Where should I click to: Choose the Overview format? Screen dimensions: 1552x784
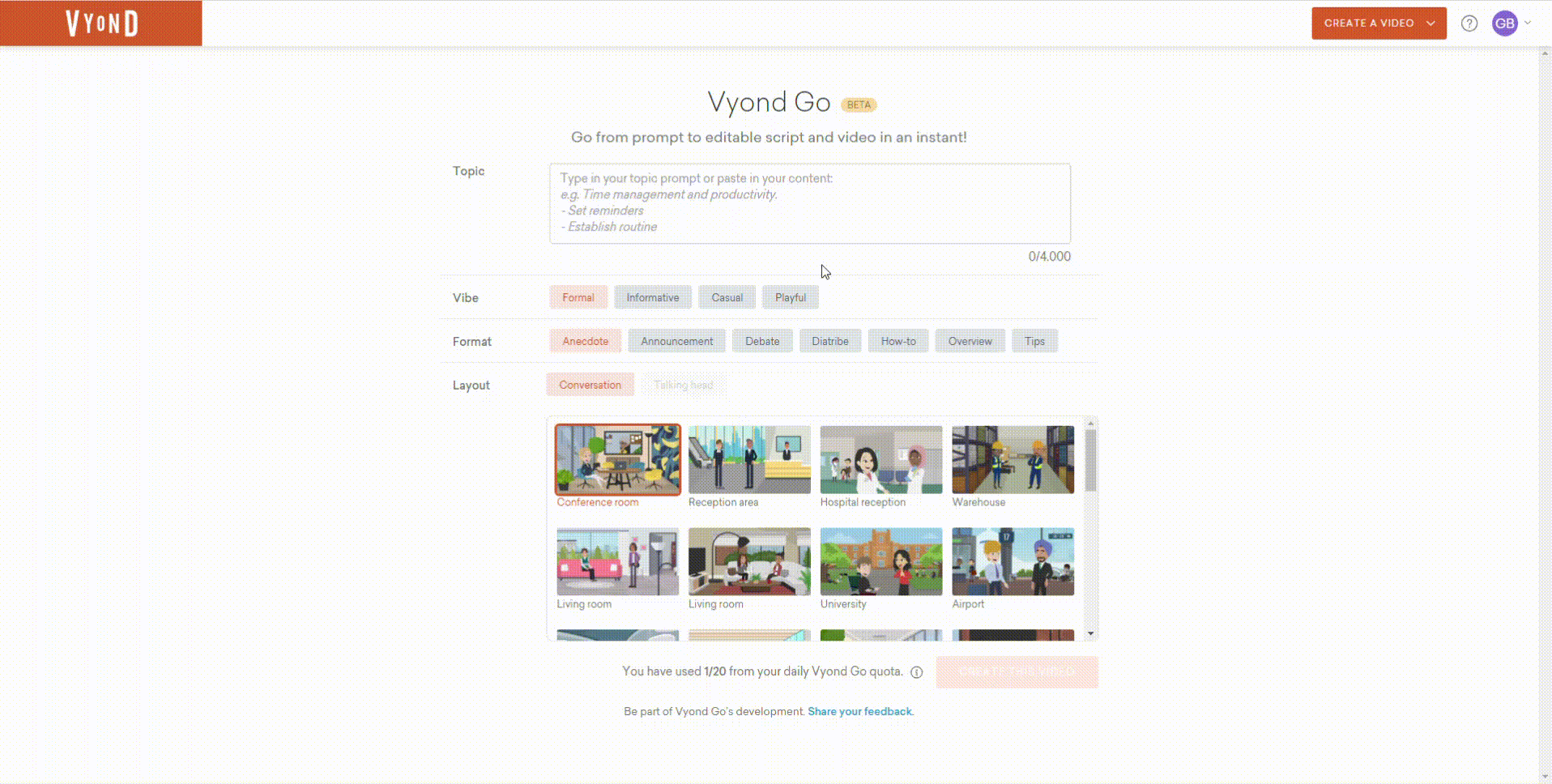click(970, 341)
